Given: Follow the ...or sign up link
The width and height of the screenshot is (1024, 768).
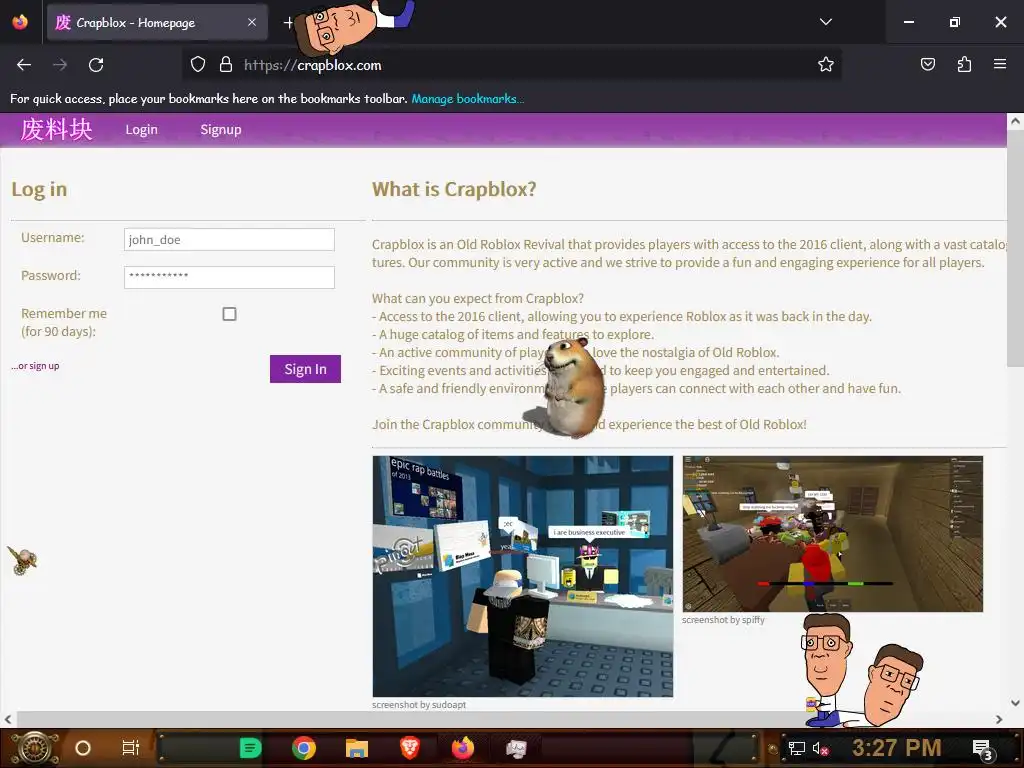Looking at the screenshot, I should (x=35, y=366).
